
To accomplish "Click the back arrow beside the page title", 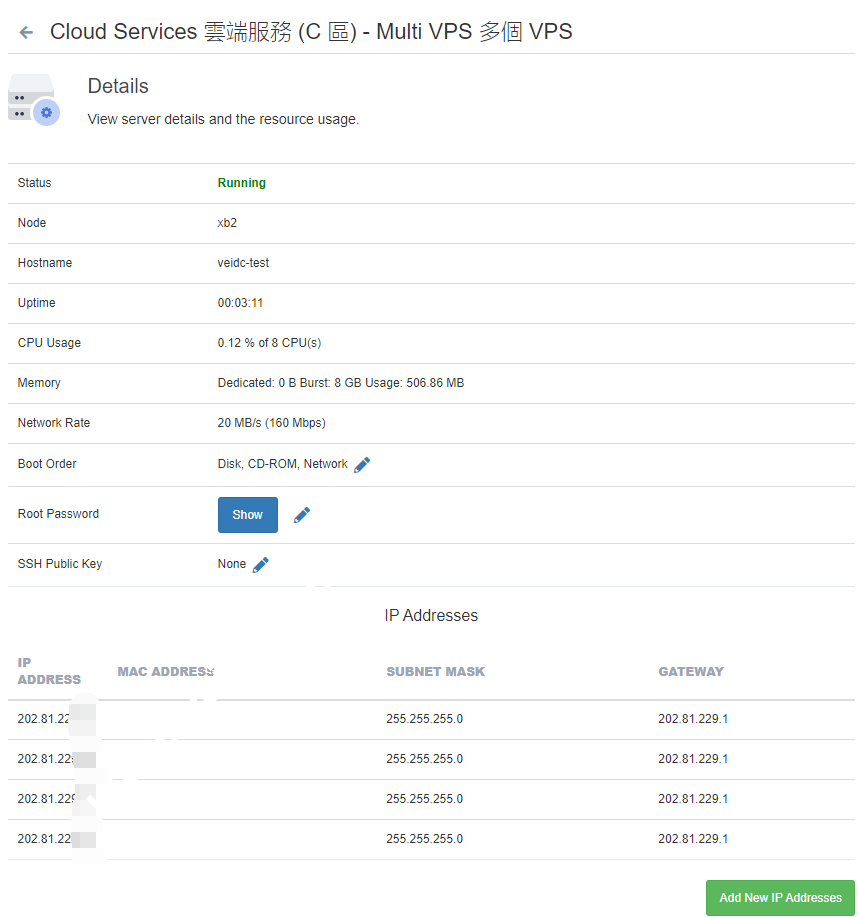I will click(26, 33).
